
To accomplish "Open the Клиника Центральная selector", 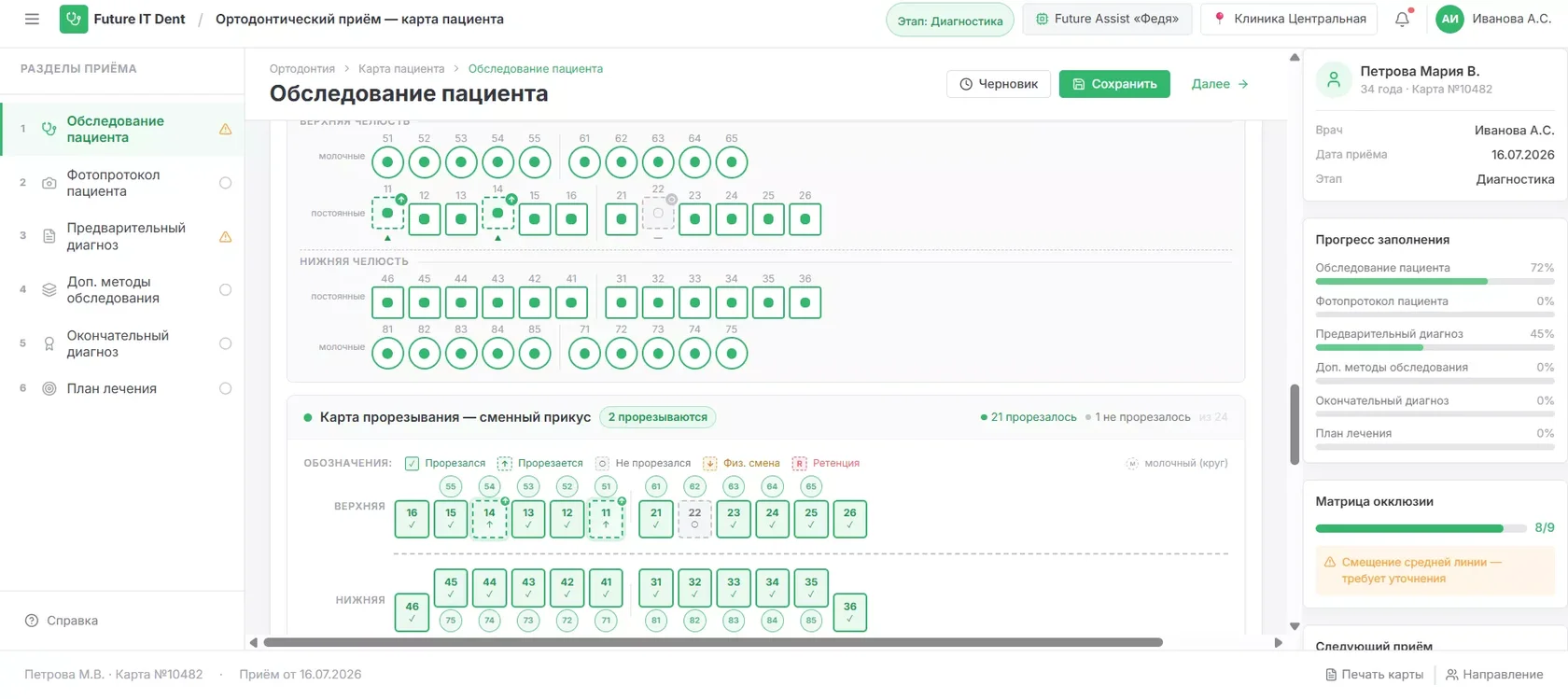I will coord(1289,19).
